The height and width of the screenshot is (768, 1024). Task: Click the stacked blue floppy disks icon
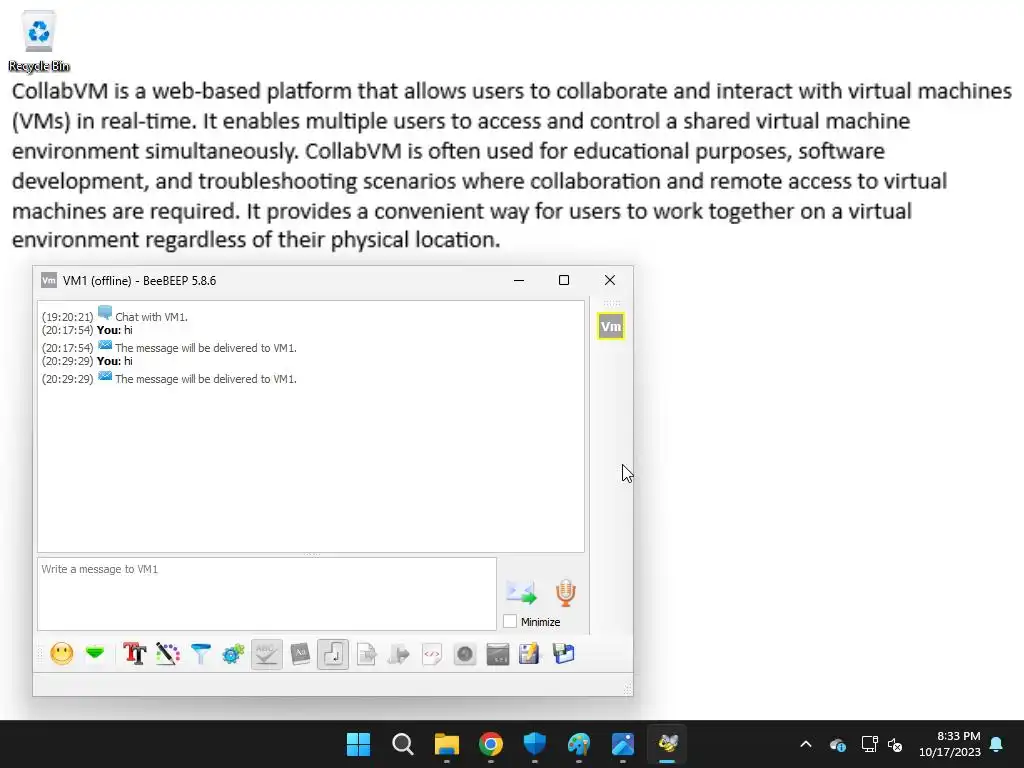[x=563, y=654]
